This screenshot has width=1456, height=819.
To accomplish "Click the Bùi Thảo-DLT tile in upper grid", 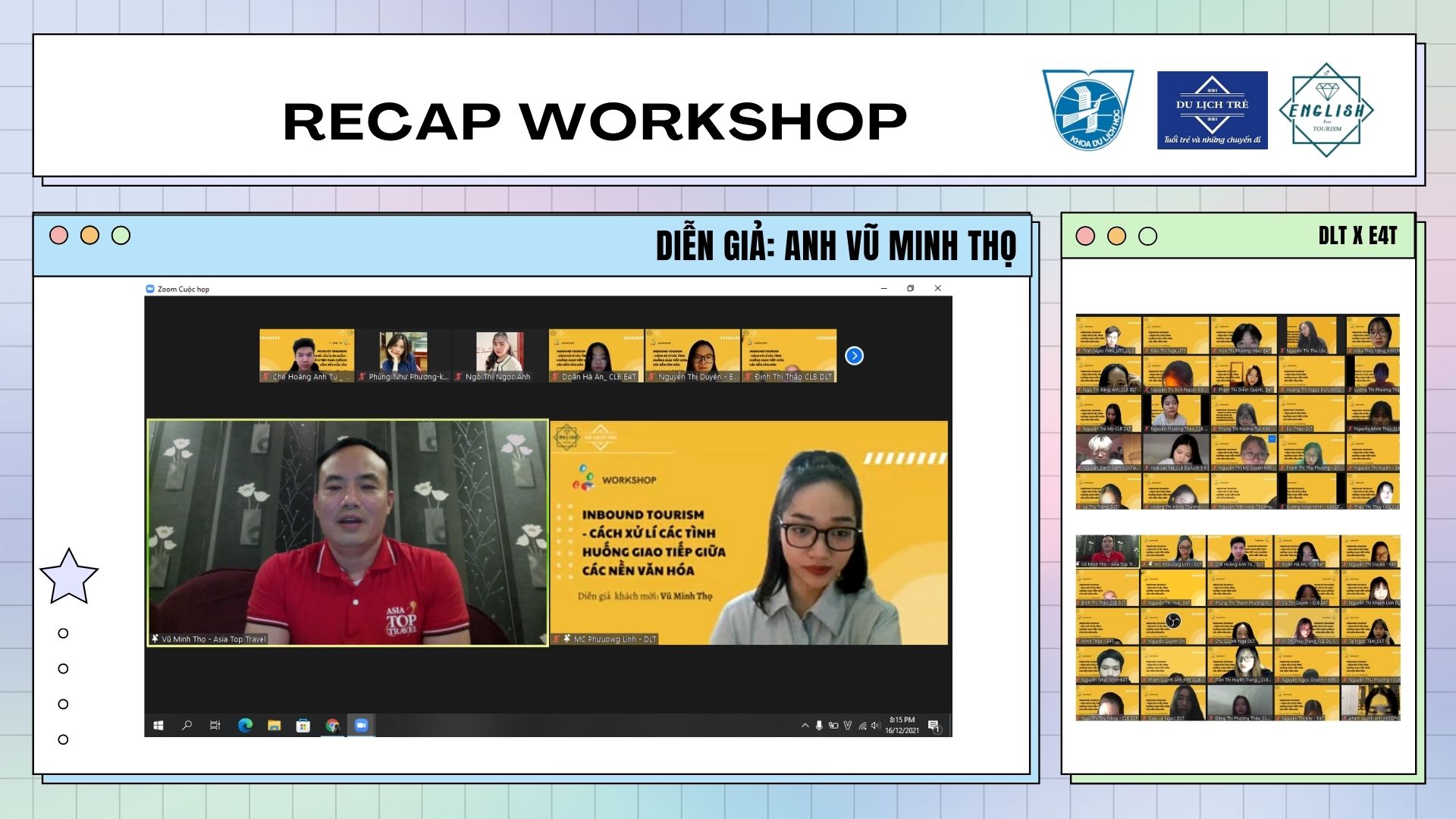I will (x=1312, y=413).
